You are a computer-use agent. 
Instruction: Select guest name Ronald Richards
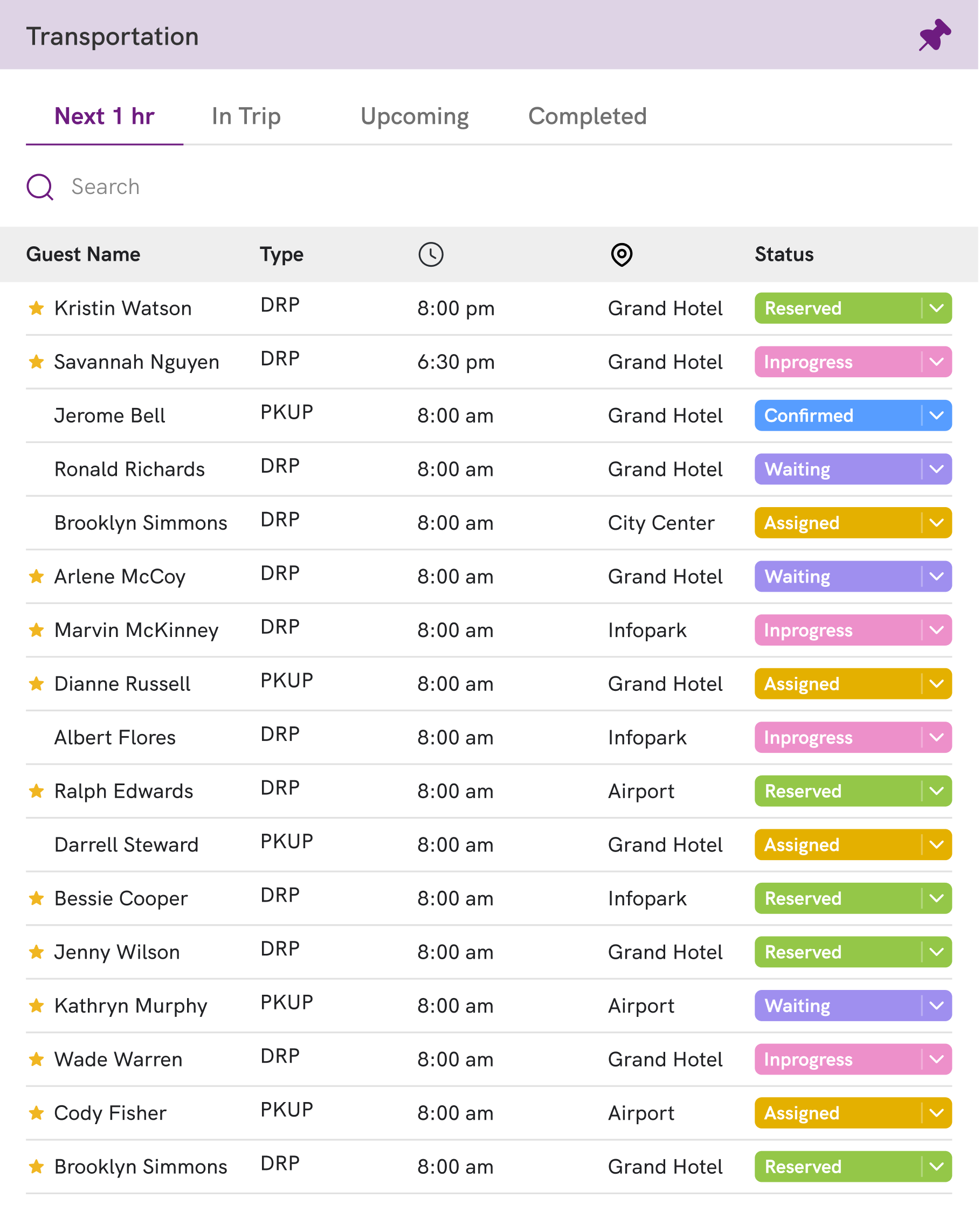click(x=129, y=470)
